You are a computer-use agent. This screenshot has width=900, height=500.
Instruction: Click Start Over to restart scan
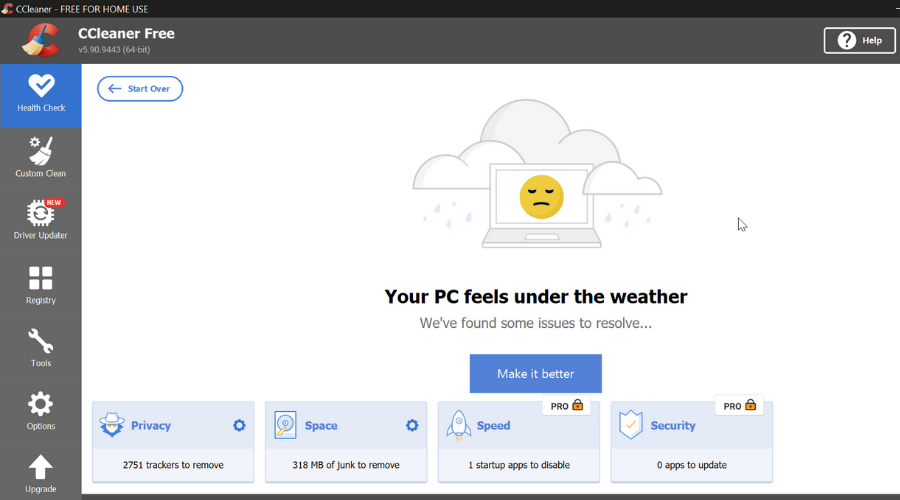coord(140,89)
